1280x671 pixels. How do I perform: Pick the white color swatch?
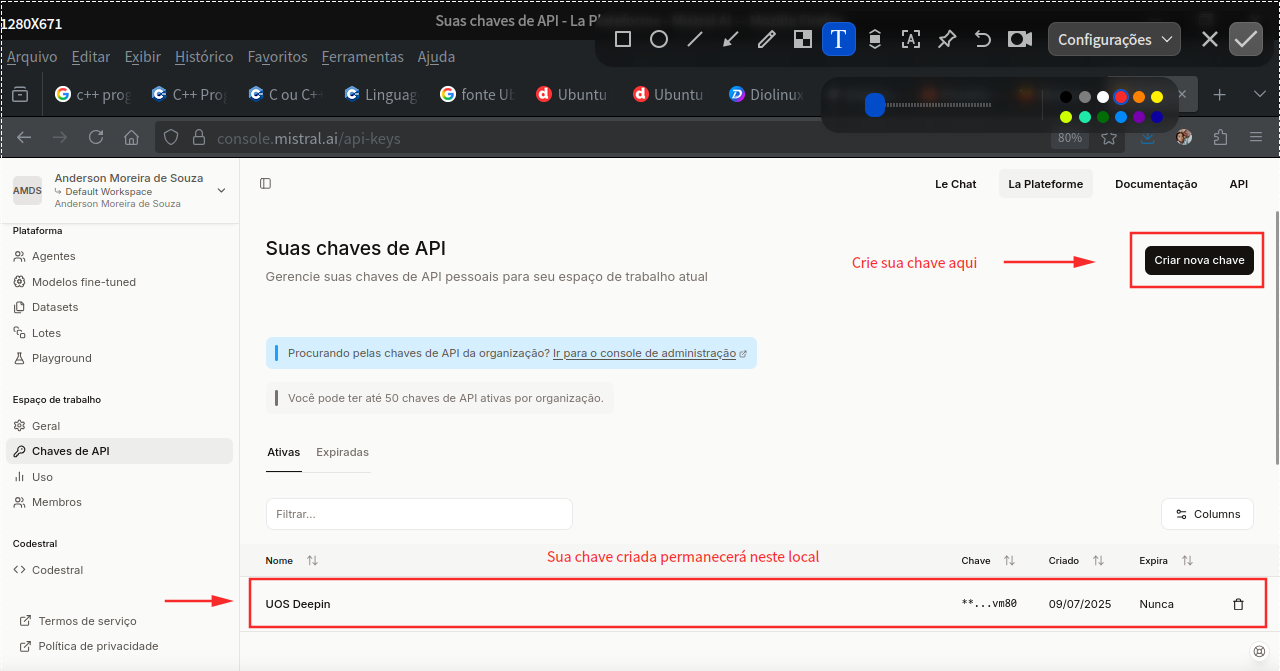tap(1103, 97)
